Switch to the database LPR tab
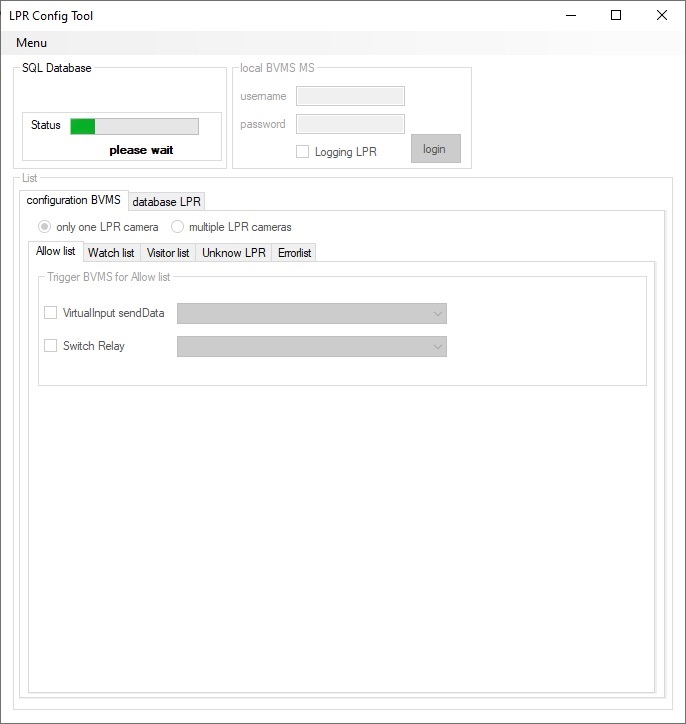Screen dimensions: 686x724 point(167,201)
